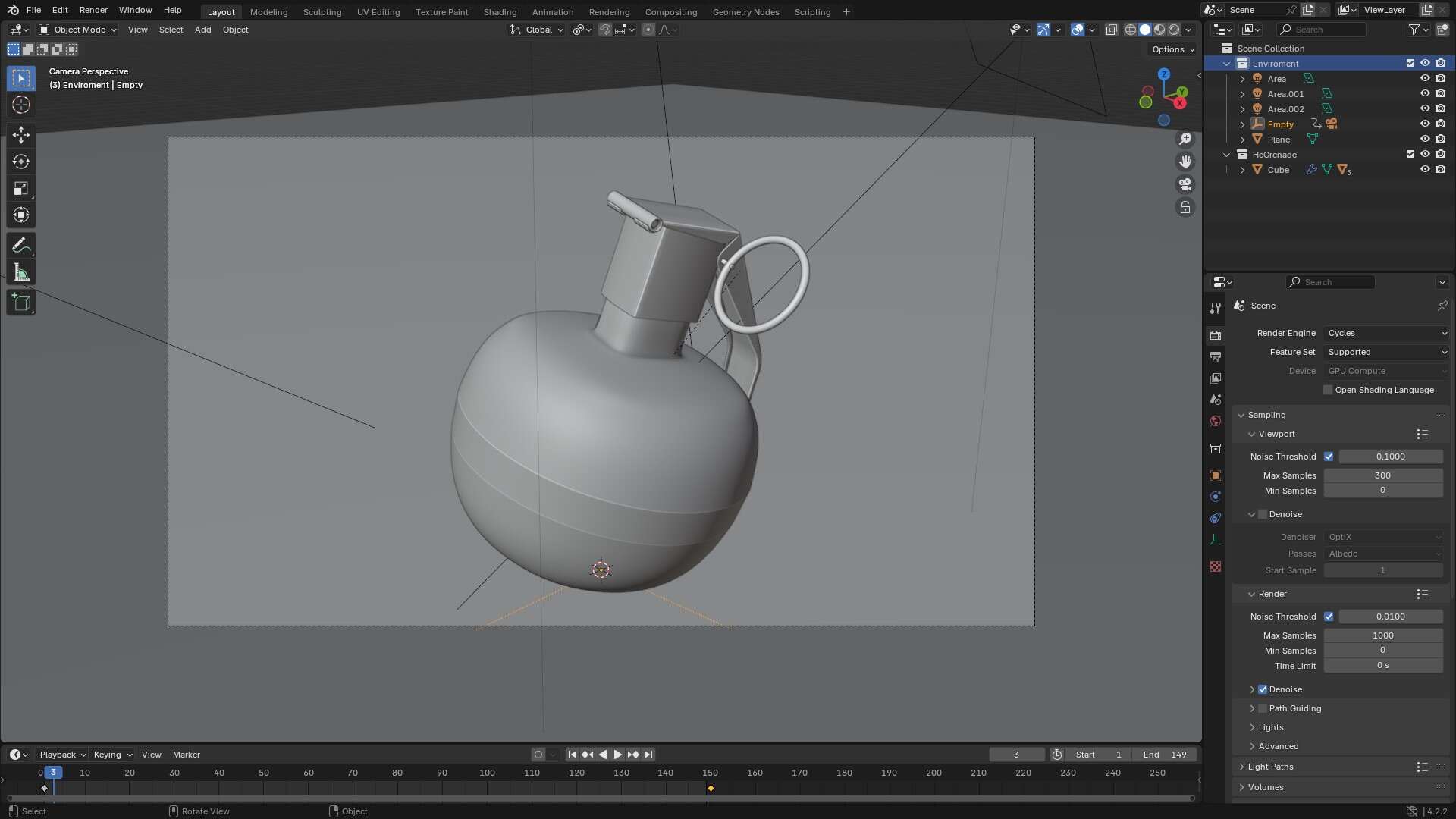Click the viewport pan hand icon
The image size is (1456, 819).
1185,162
